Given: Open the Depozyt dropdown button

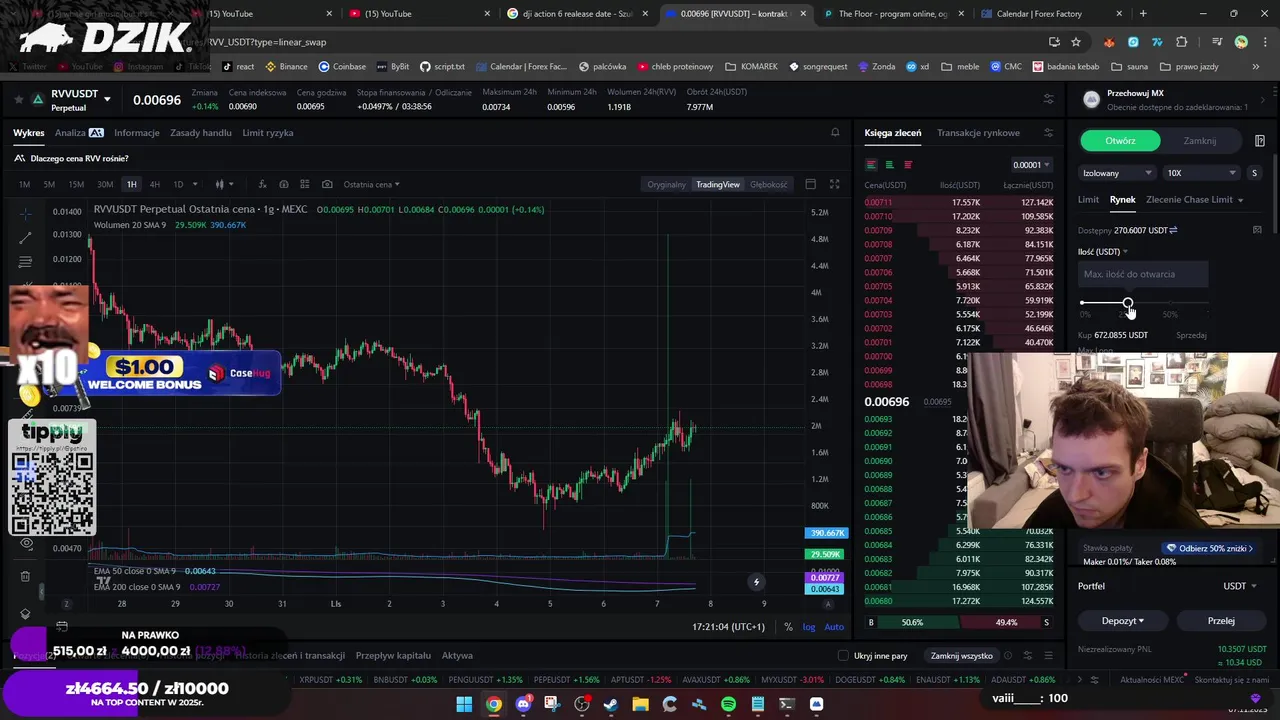Looking at the screenshot, I should click(1122, 621).
